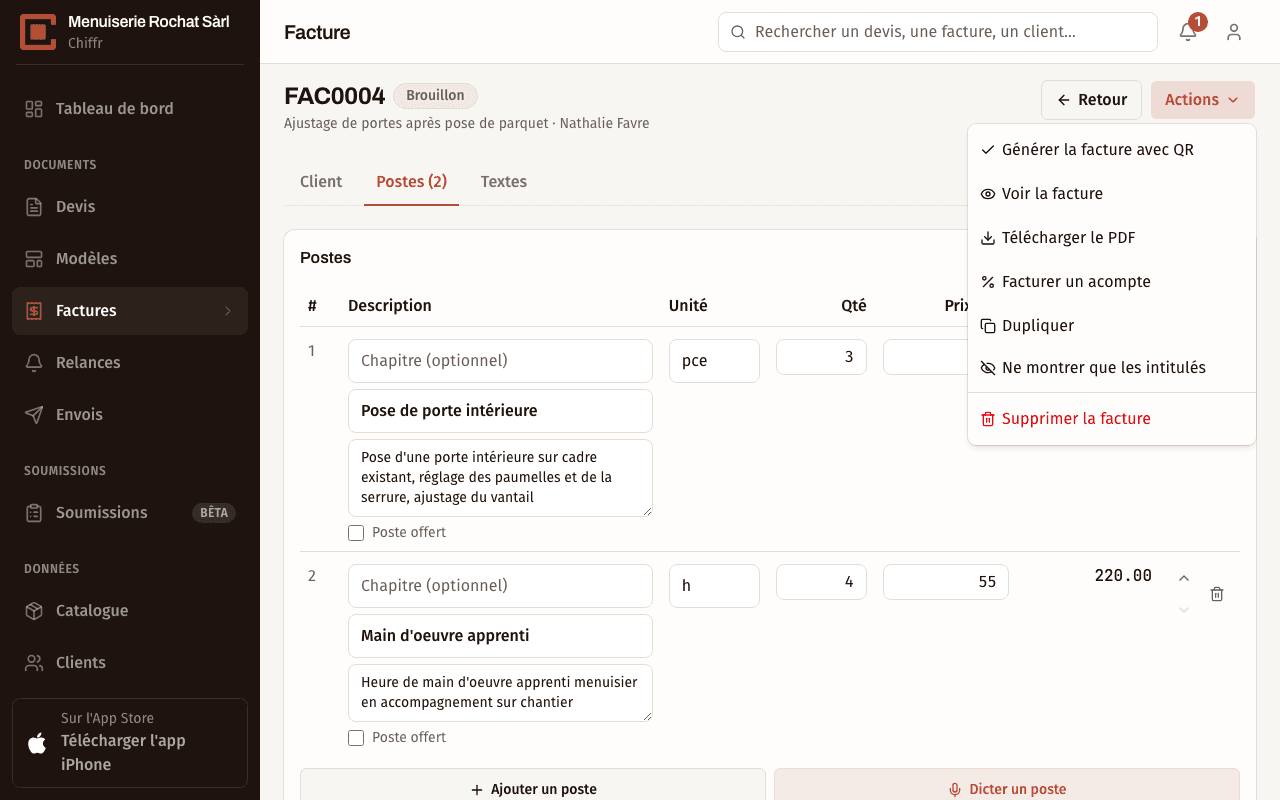The image size is (1280, 800).
Task: Click the unit field containing pce
Action: click(714, 361)
